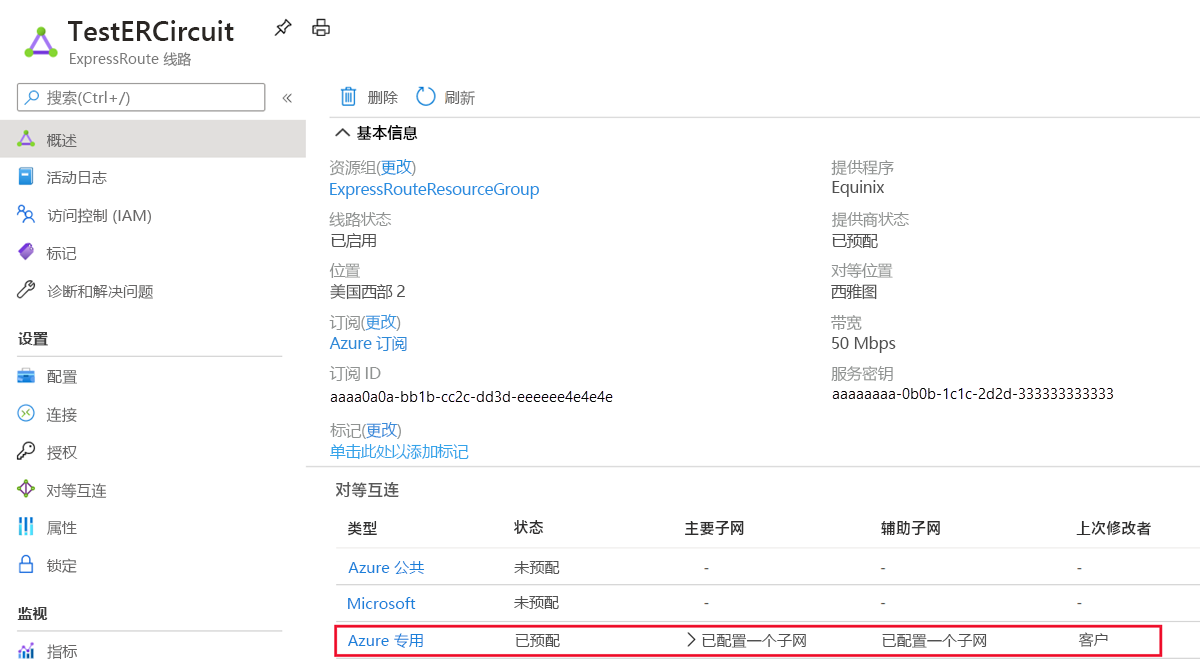Click the 美国西部 2 location value
This screenshot has height=672, width=1200.
(x=367, y=292)
